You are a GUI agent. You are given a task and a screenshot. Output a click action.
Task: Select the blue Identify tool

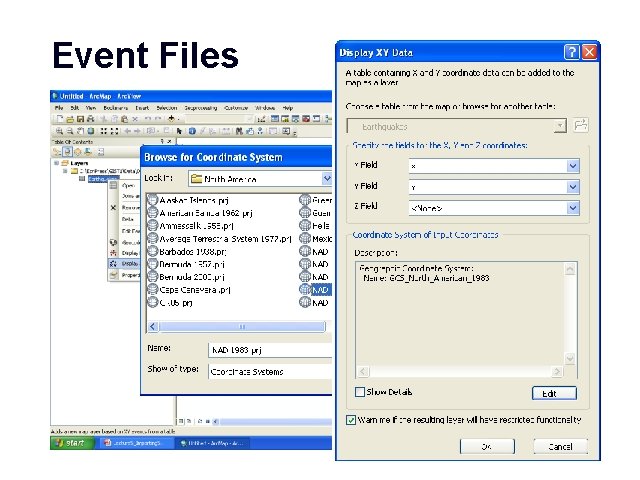[x=192, y=131]
